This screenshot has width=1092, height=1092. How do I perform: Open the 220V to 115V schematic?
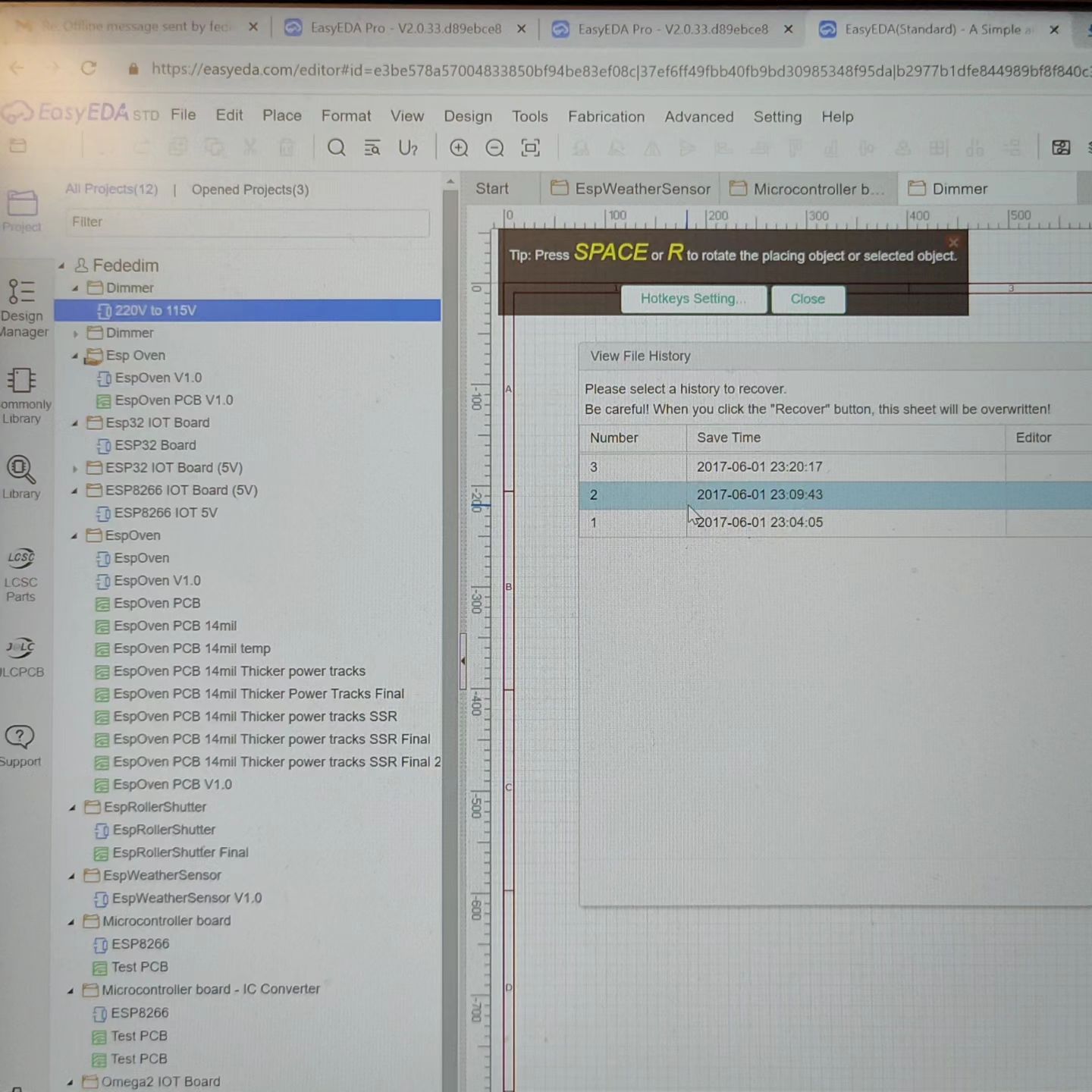pos(155,310)
